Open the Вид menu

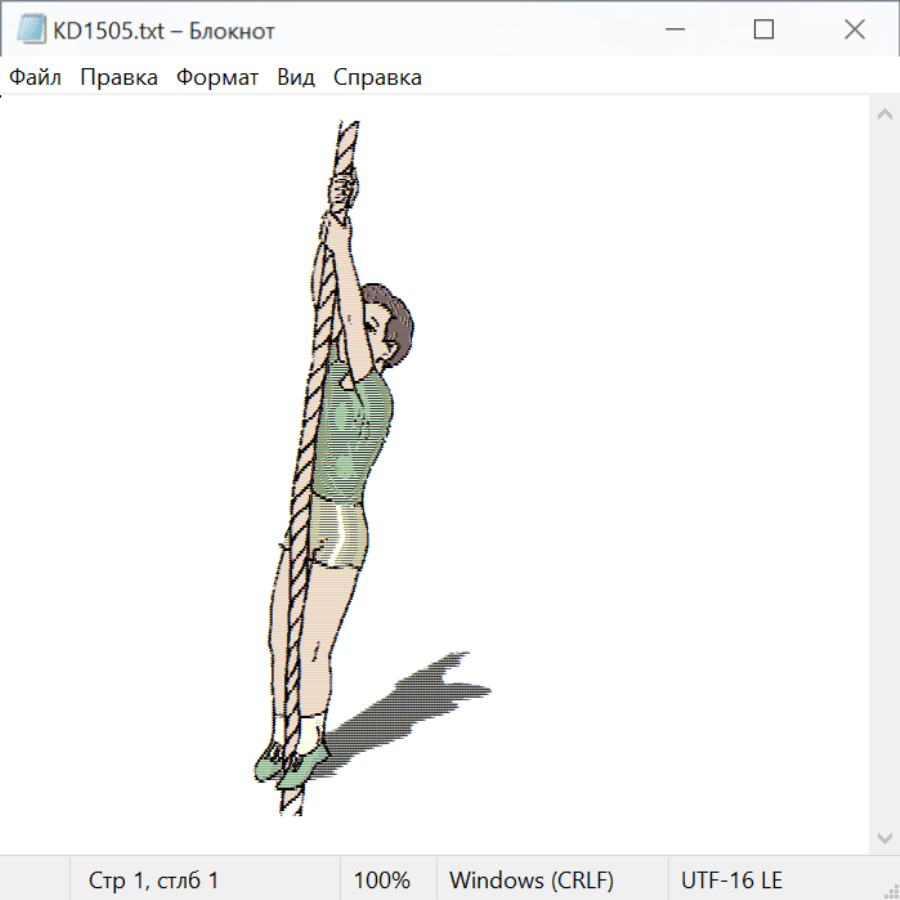[x=296, y=78]
